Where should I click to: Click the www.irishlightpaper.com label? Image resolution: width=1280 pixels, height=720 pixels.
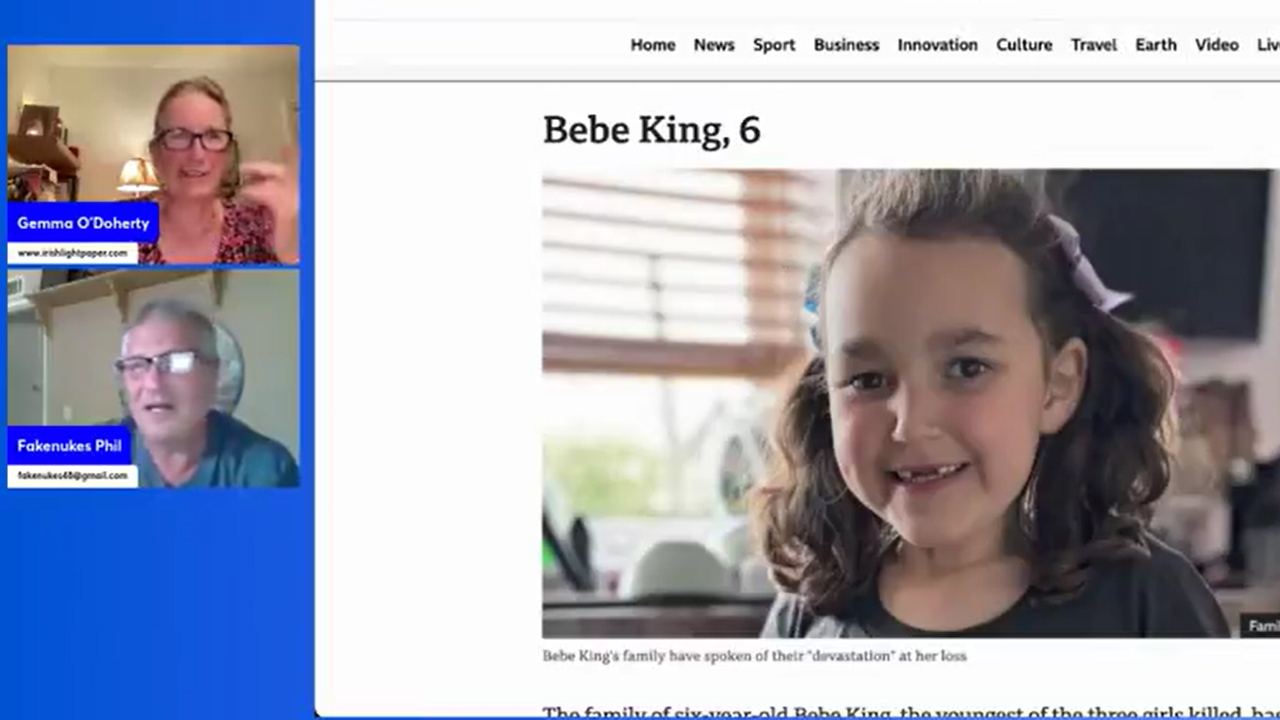pos(72,253)
